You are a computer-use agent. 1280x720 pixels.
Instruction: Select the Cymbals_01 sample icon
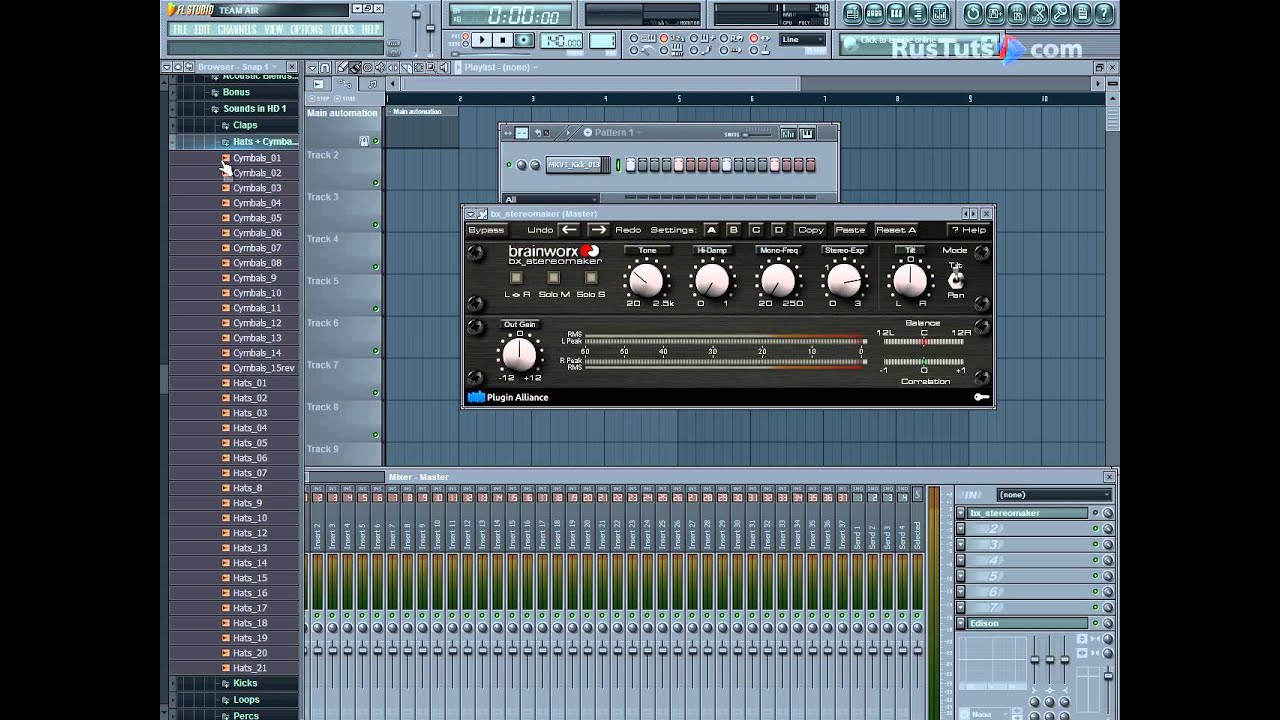[226, 158]
